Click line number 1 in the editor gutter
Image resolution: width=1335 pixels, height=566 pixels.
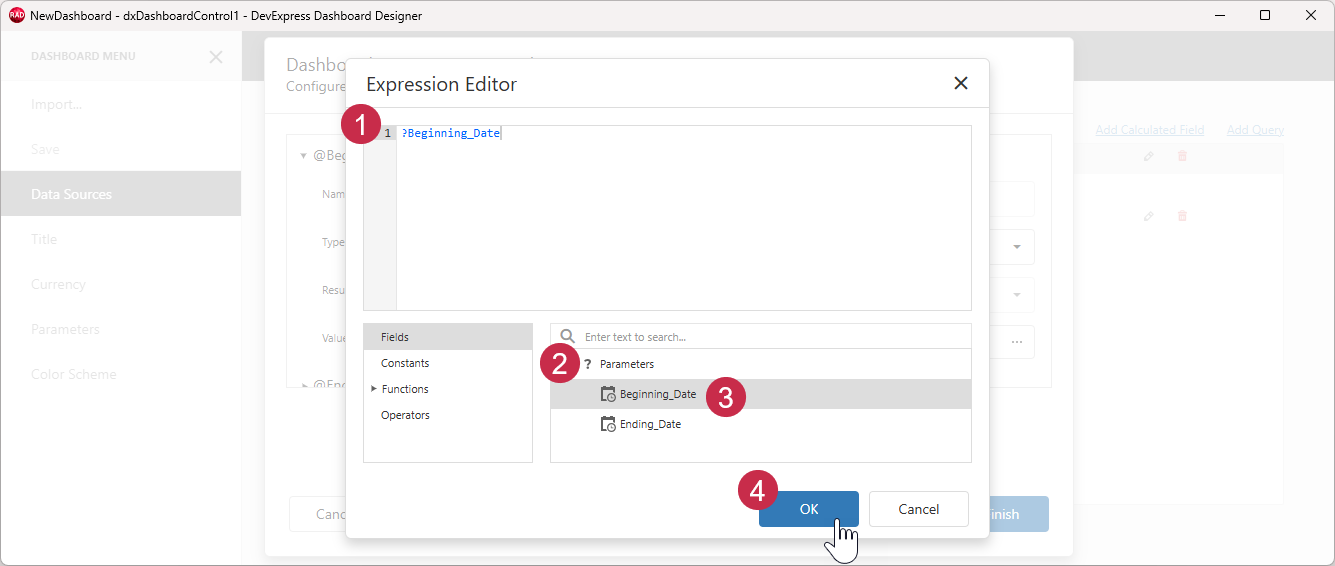coord(387,133)
